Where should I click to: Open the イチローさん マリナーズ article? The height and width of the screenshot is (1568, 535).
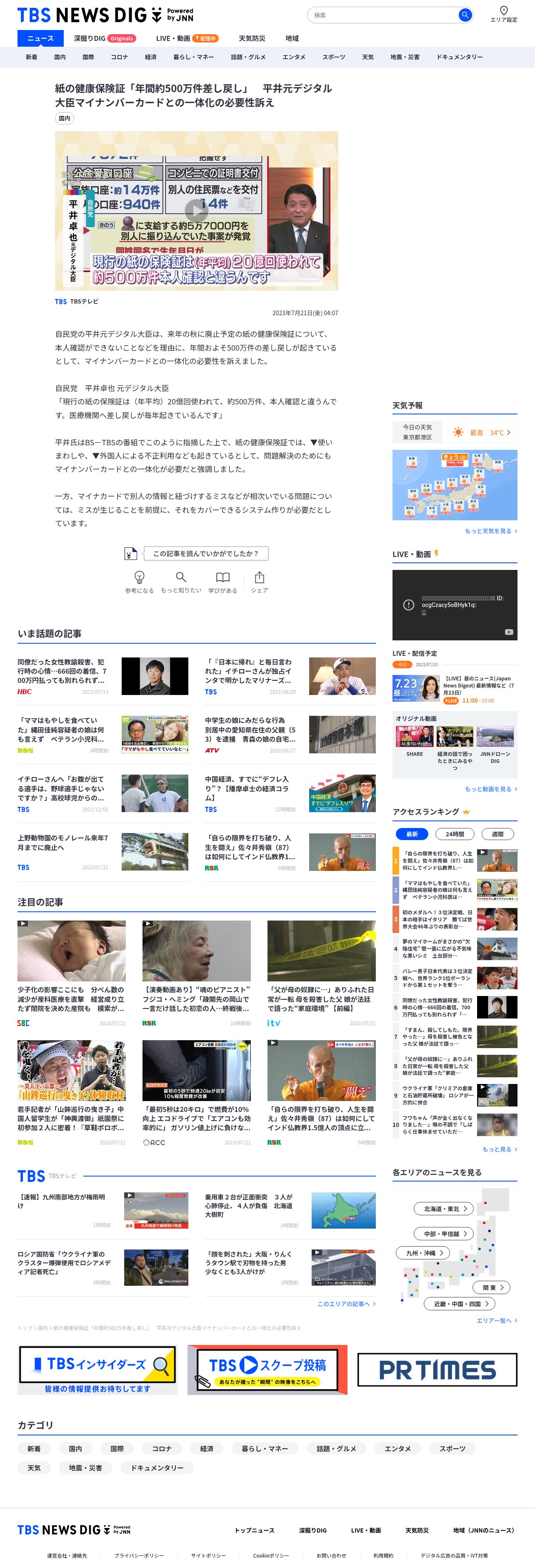point(290,676)
